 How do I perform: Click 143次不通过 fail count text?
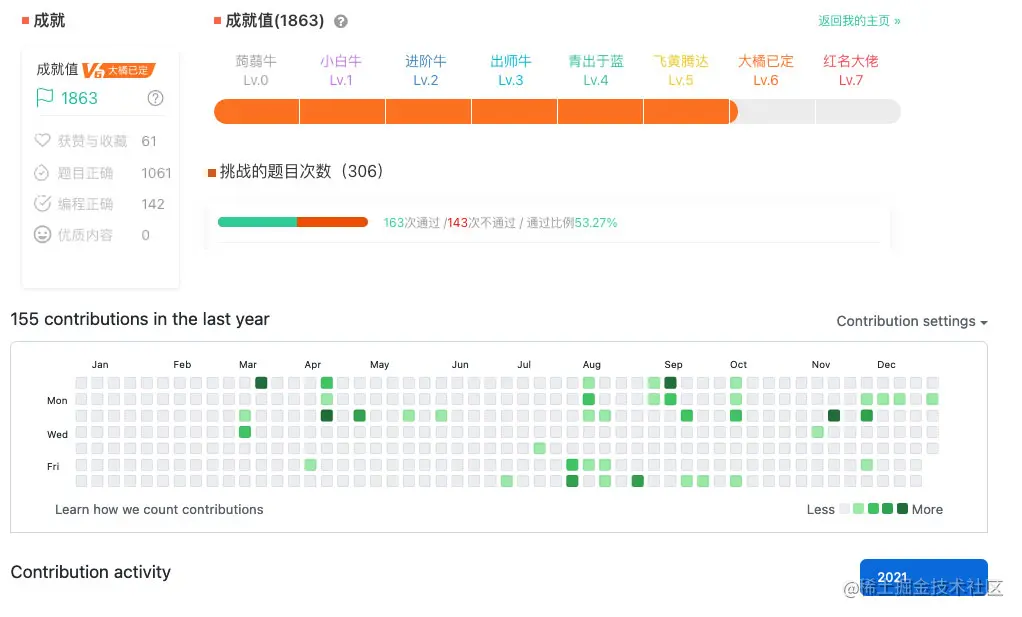click(x=481, y=223)
